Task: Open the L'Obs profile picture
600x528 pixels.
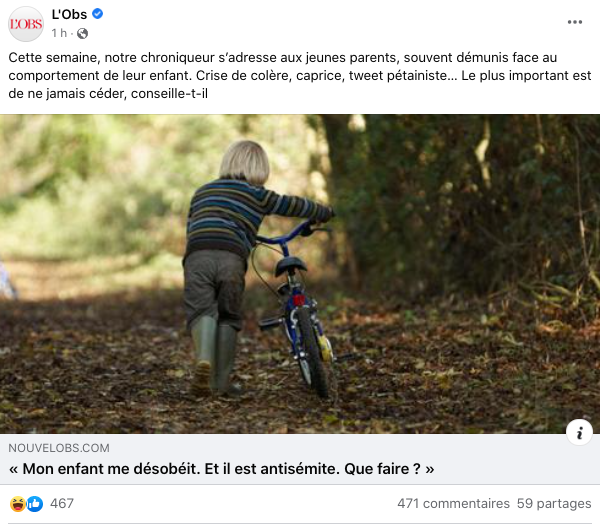Action: (x=26, y=24)
